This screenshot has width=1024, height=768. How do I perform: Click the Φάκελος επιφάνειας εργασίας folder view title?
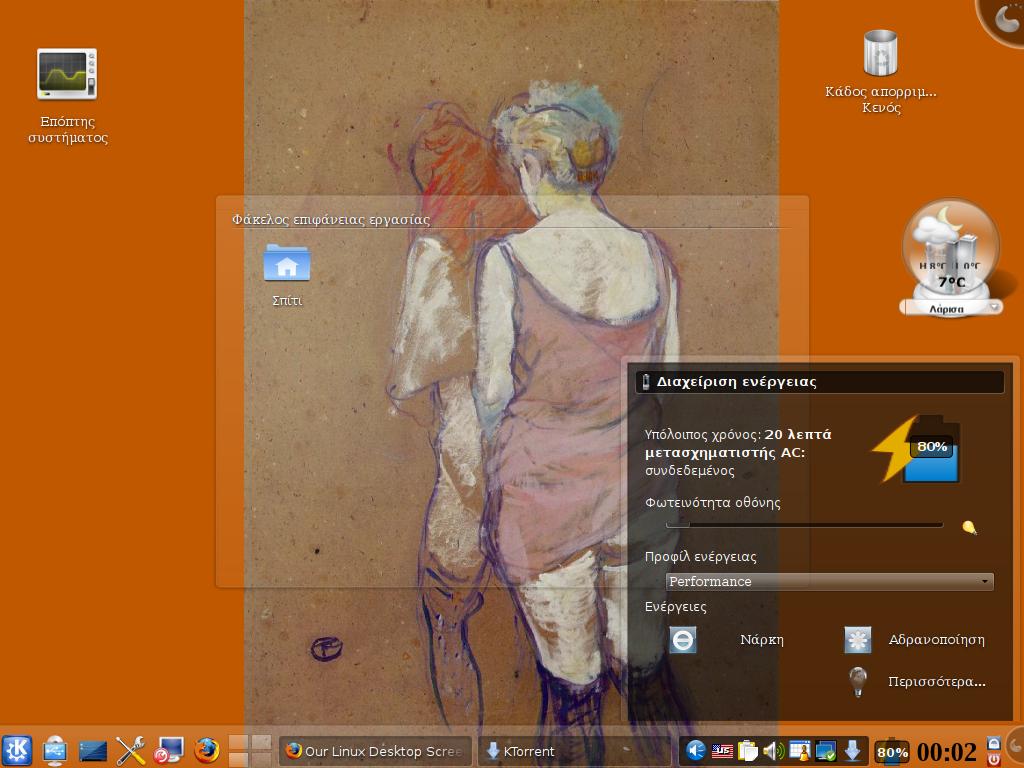[331, 219]
